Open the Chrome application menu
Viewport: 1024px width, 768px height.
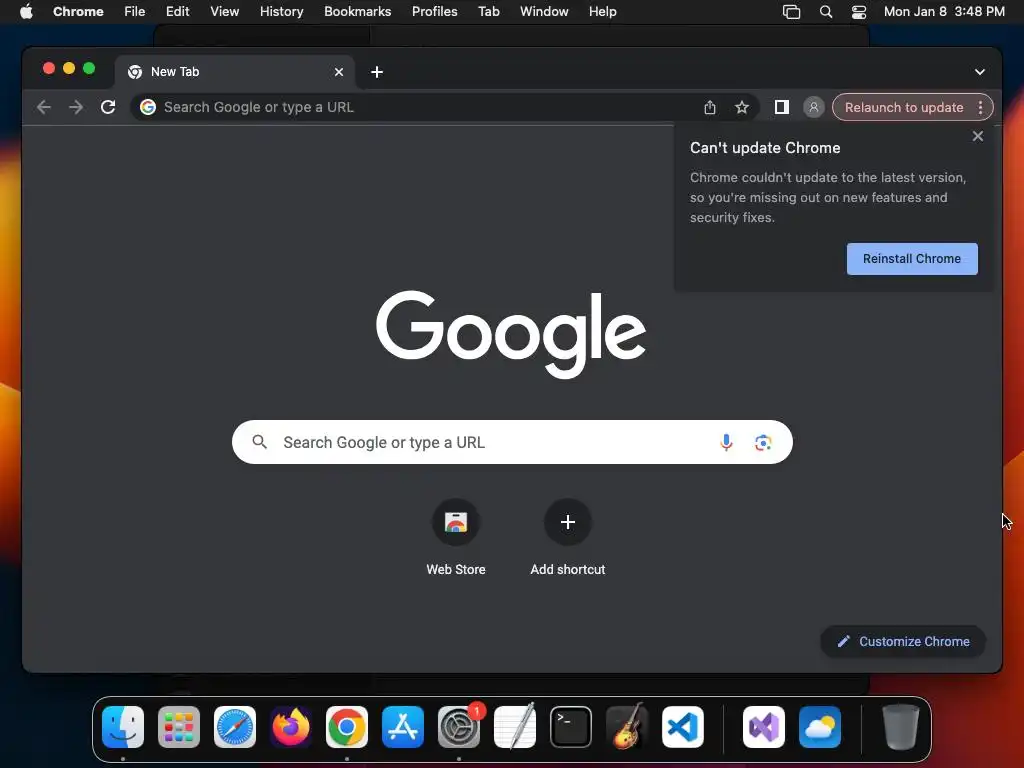point(78,12)
